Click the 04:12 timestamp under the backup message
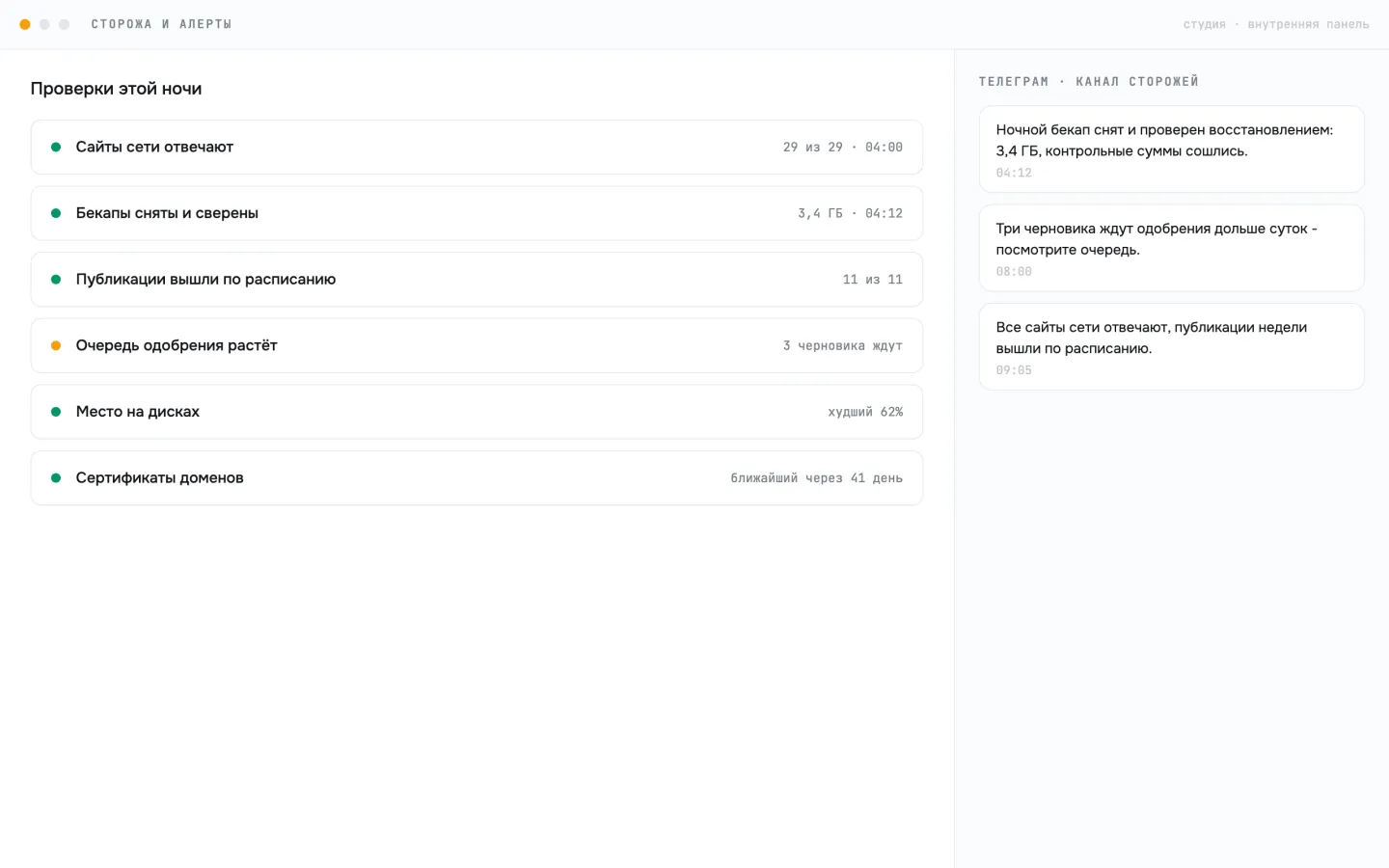1389x868 pixels. (1014, 174)
